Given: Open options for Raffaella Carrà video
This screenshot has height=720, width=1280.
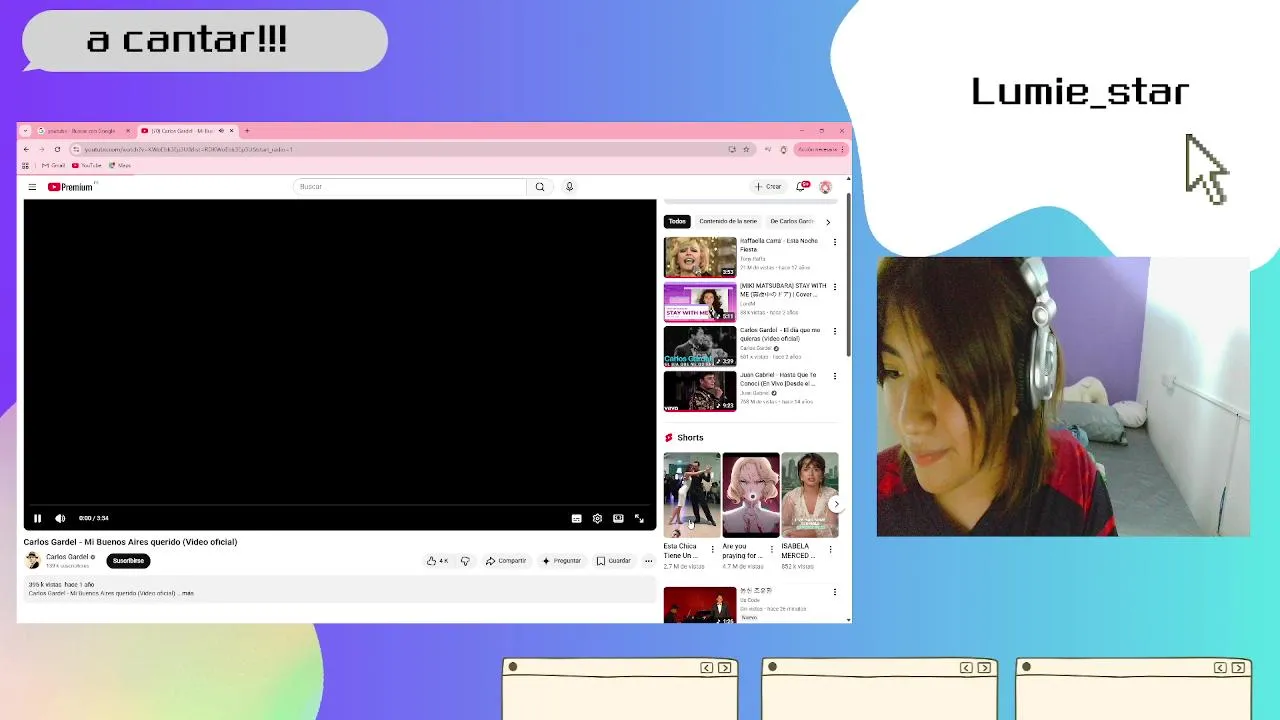Looking at the screenshot, I should click(835, 242).
